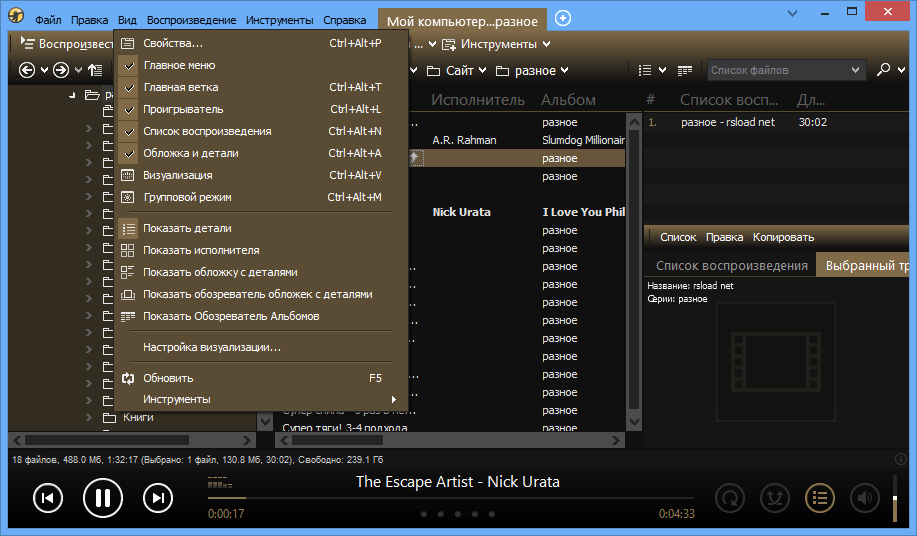
Task: Select Показать обозреватель обложек с деталями
Action: tap(261, 294)
